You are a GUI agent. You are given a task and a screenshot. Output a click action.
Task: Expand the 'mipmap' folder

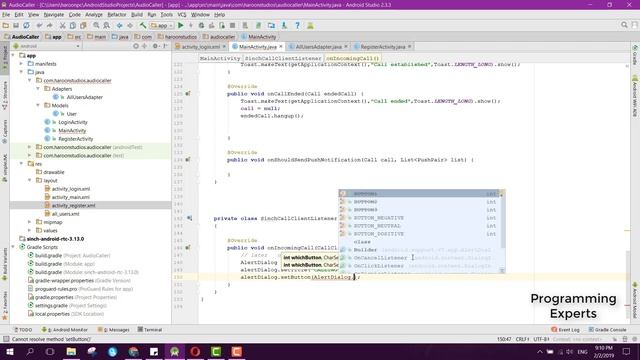(30, 222)
